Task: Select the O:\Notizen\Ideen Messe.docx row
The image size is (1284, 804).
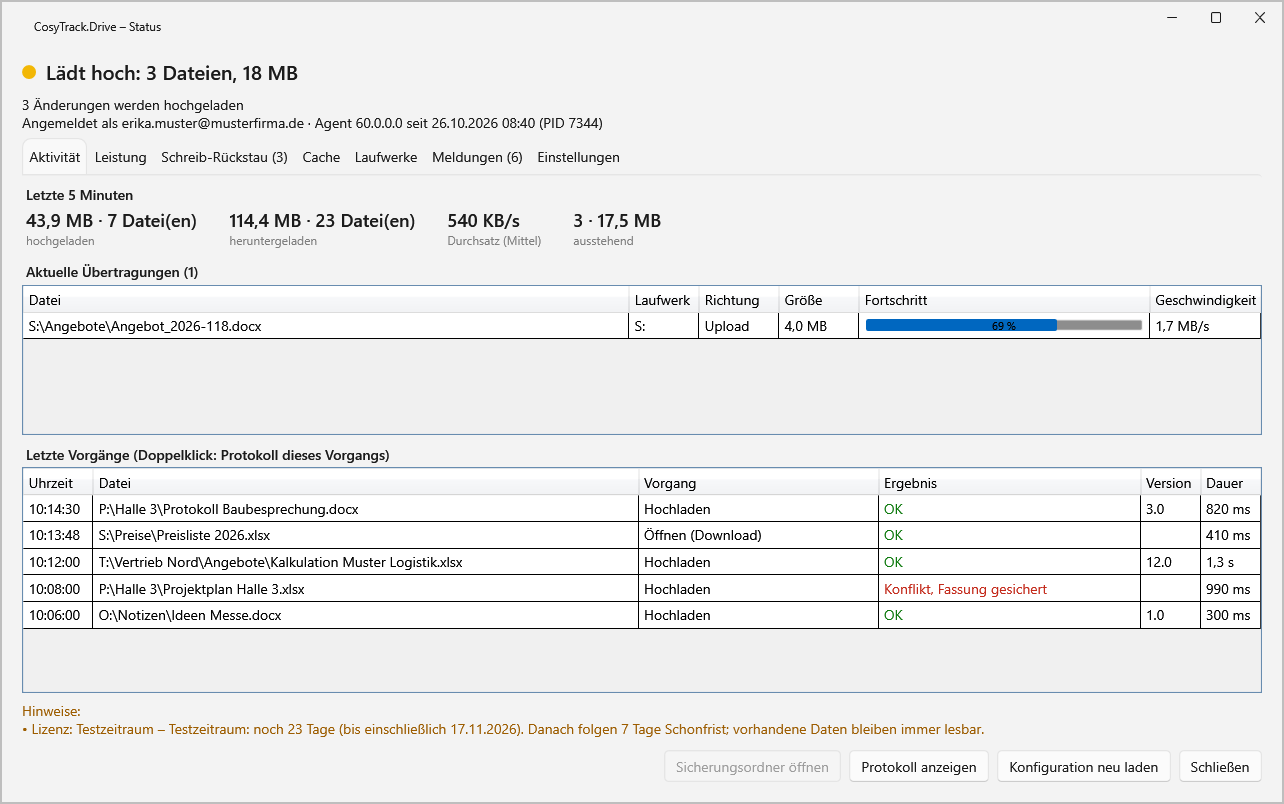Action: click(x=641, y=615)
